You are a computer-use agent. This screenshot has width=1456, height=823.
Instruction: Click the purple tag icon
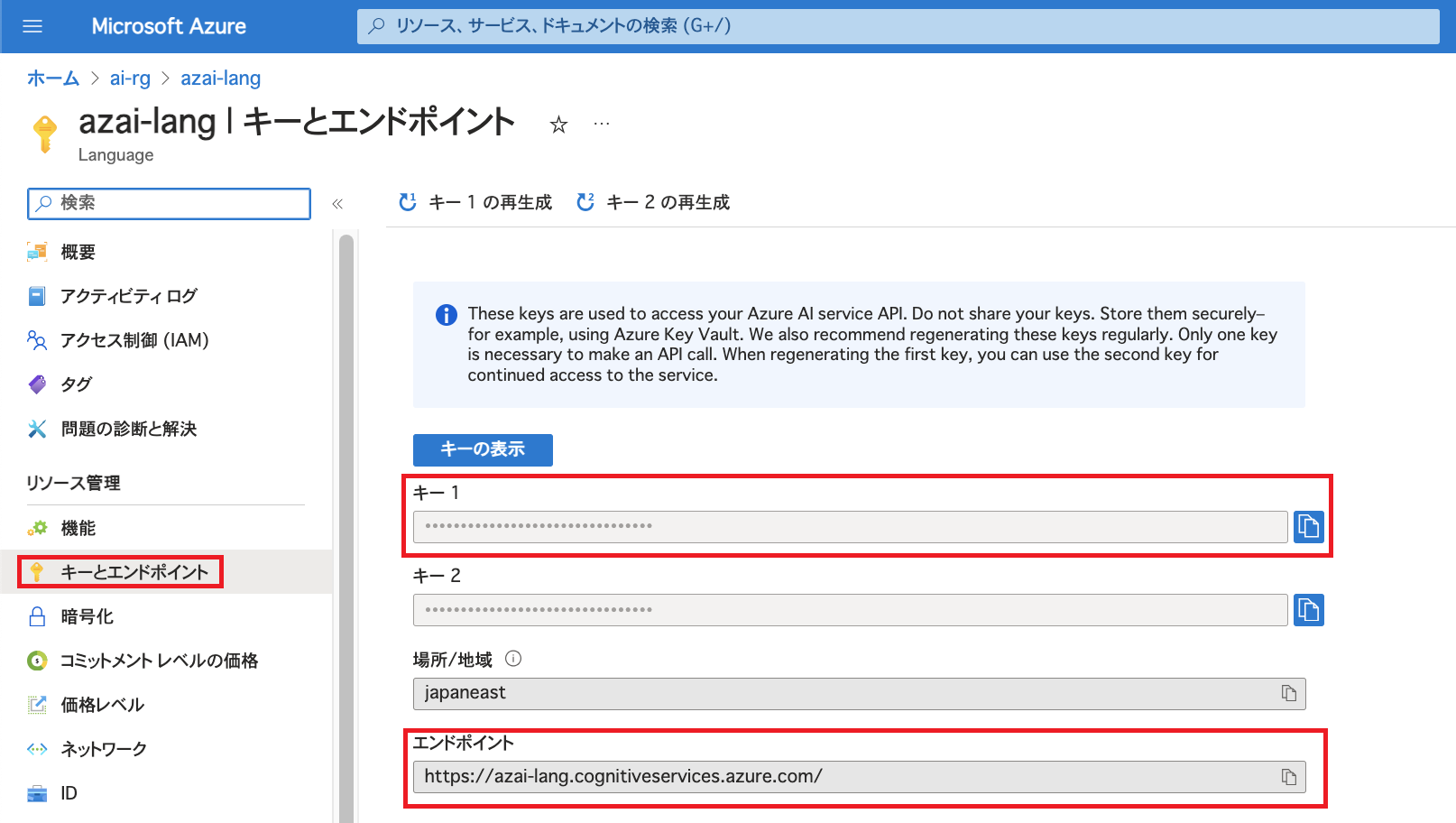(37, 384)
